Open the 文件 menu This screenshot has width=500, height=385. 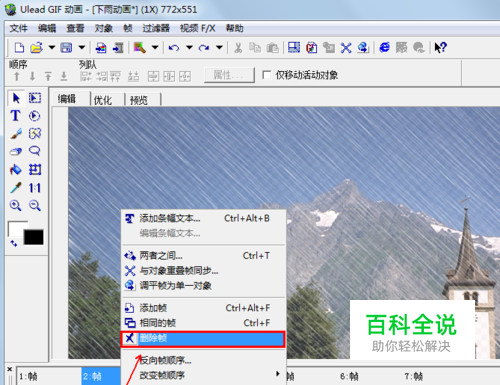18,28
